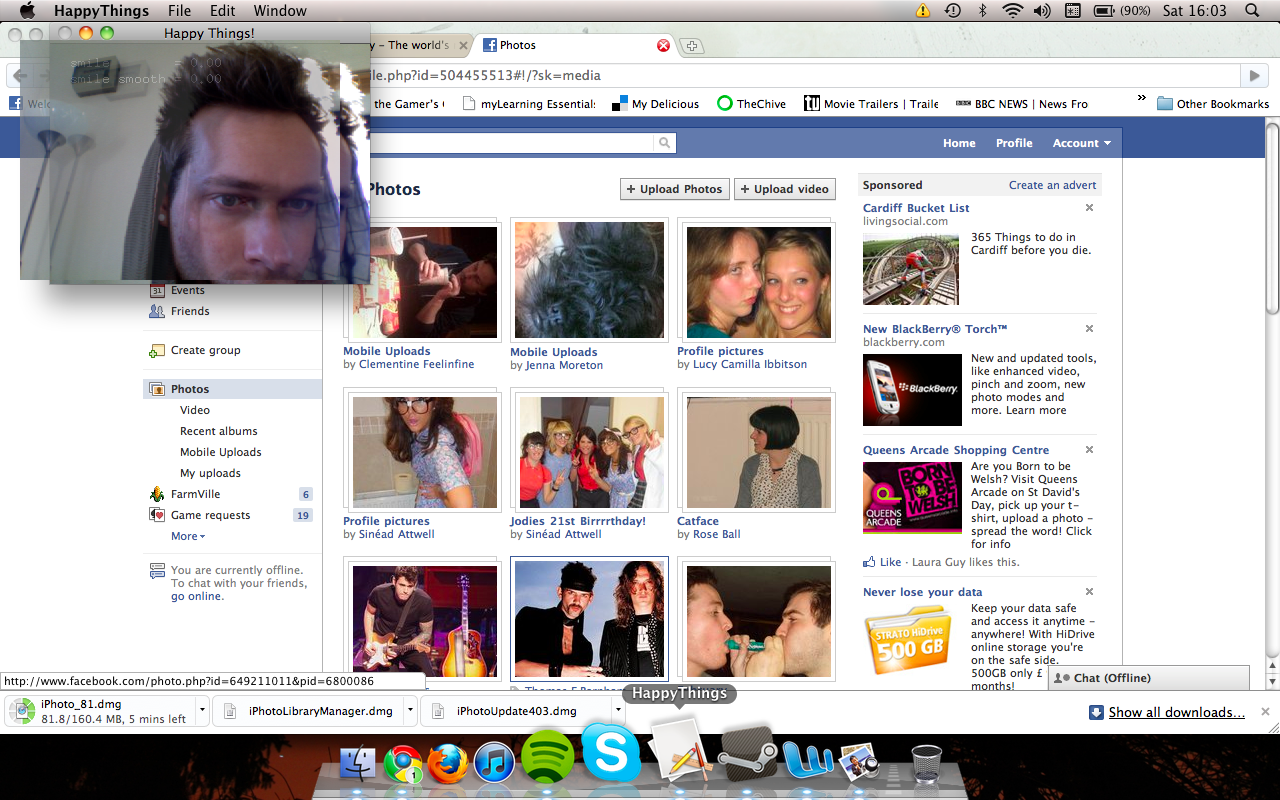Expand the Account dropdown menu

click(x=1081, y=143)
